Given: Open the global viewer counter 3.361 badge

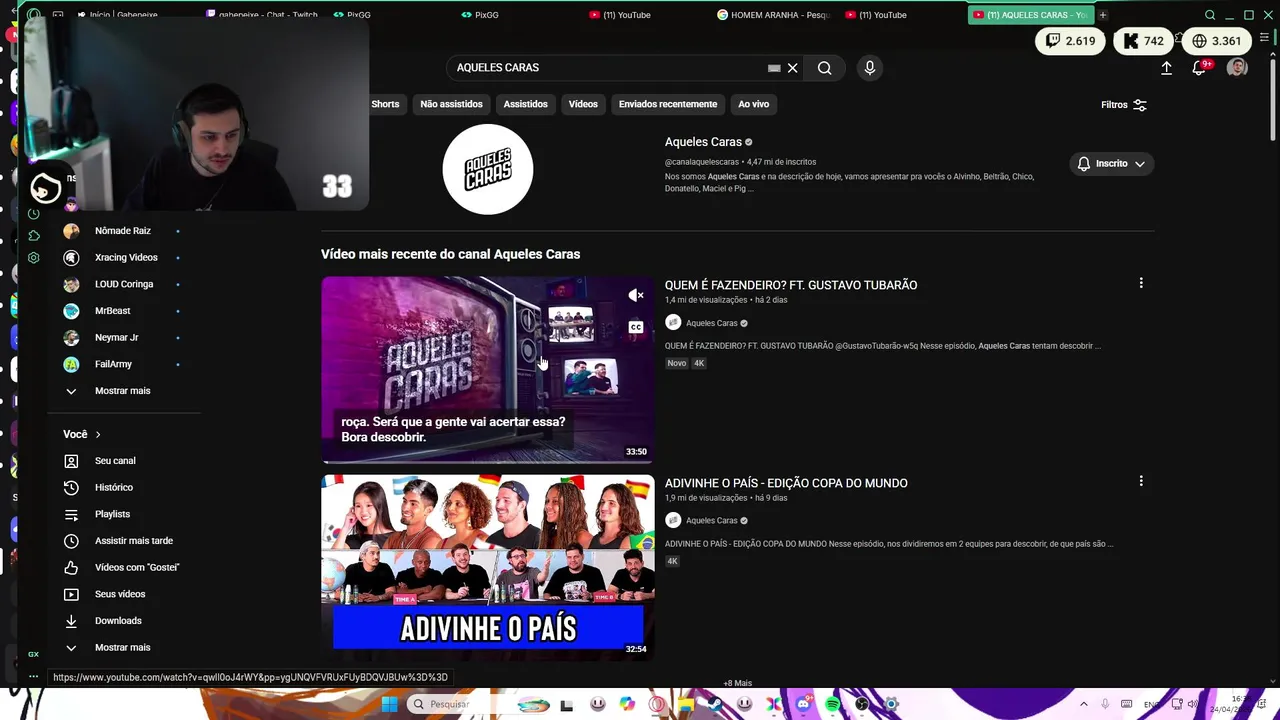Looking at the screenshot, I should coord(1216,41).
